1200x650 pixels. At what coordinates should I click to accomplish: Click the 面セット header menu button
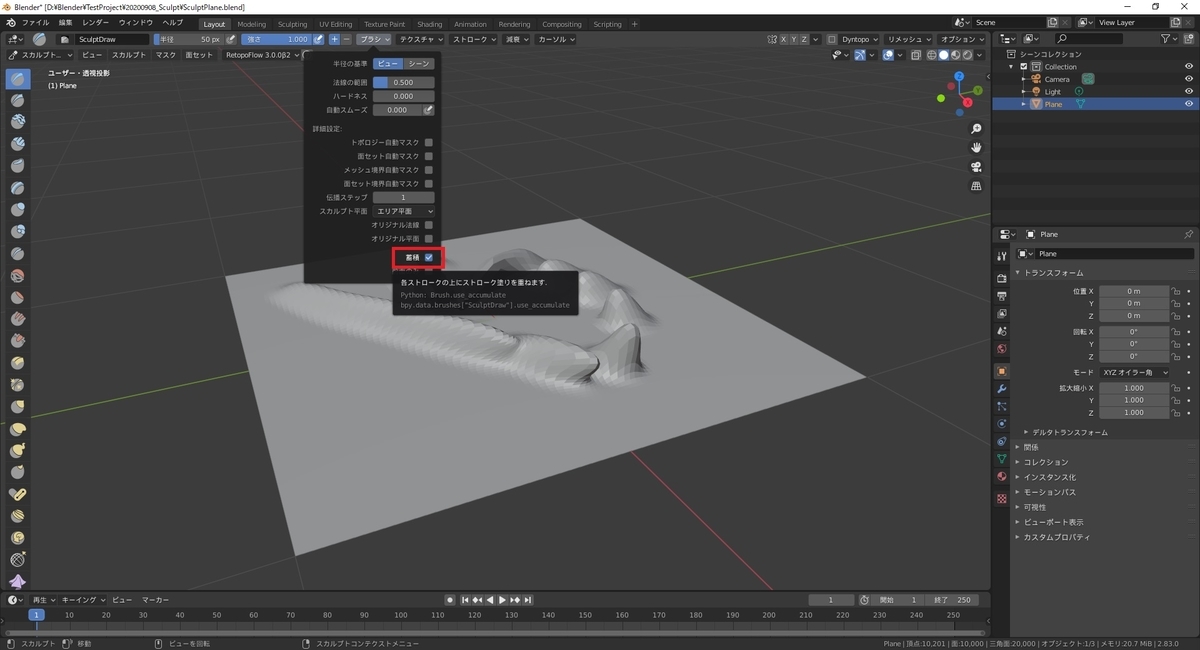pyautogui.click(x=199, y=55)
